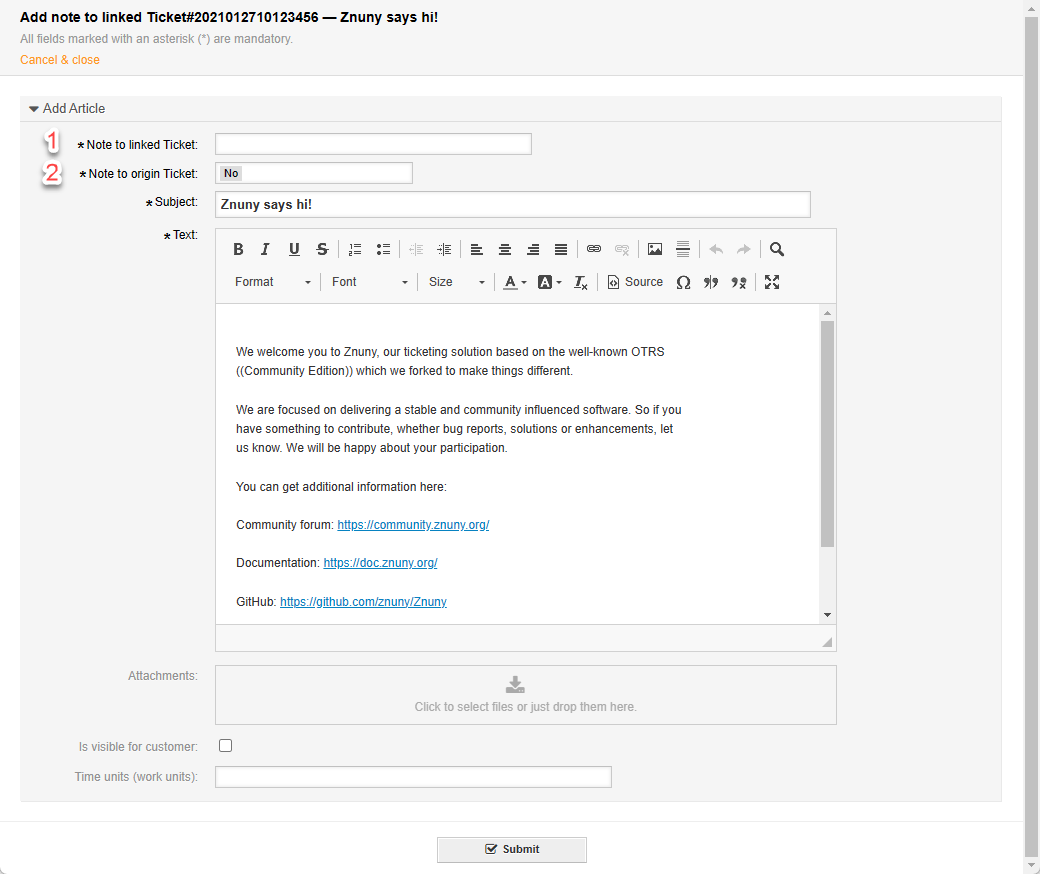Collapse the Add Article section
1040x874 pixels.
coord(34,109)
